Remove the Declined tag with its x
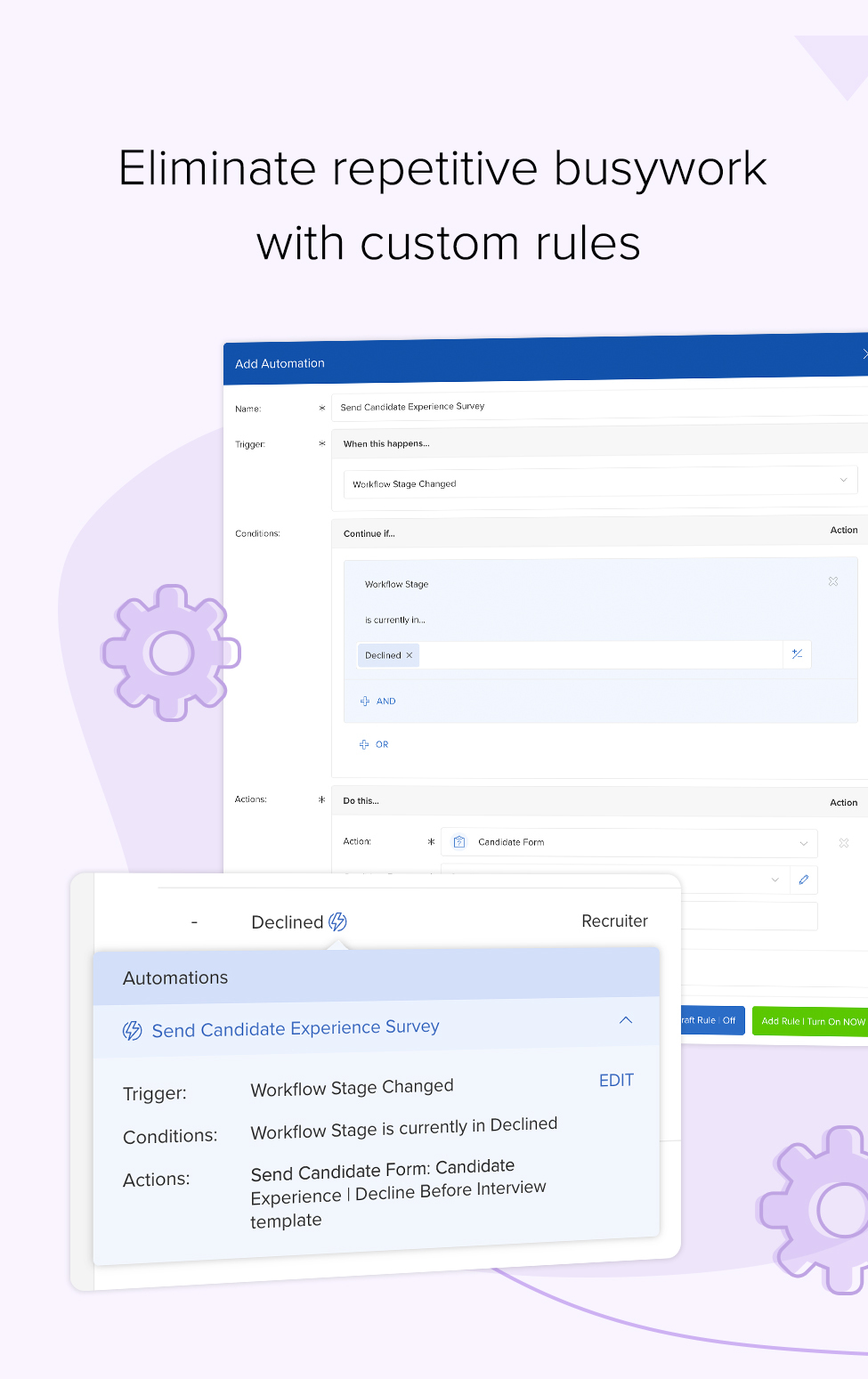This screenshot has height=1379, width=868. click(410, 654)
